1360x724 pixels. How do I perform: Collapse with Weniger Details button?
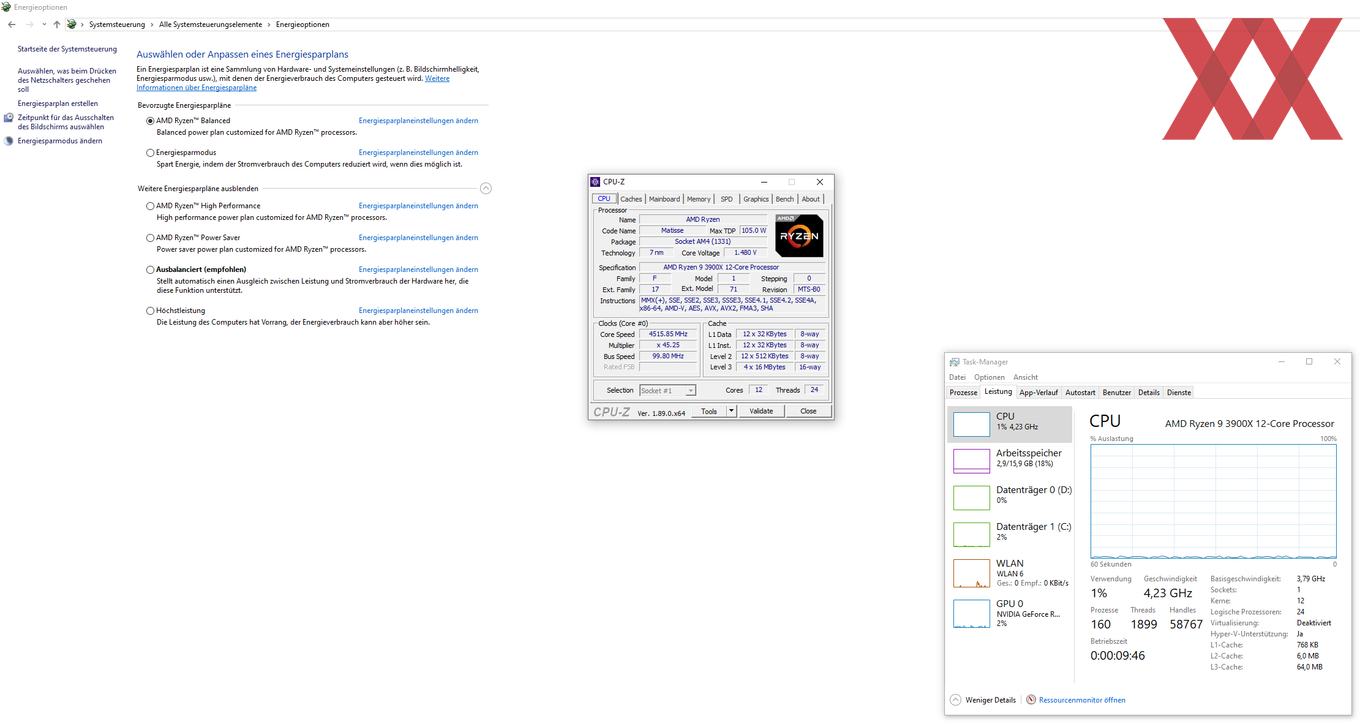[983, 700]
